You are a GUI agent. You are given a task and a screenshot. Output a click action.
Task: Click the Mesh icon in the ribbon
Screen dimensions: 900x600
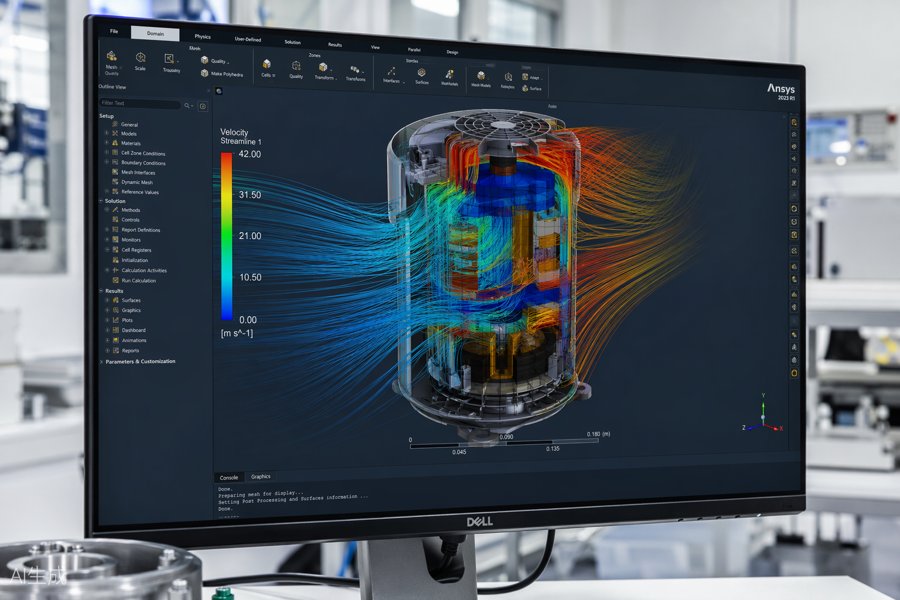112,56
